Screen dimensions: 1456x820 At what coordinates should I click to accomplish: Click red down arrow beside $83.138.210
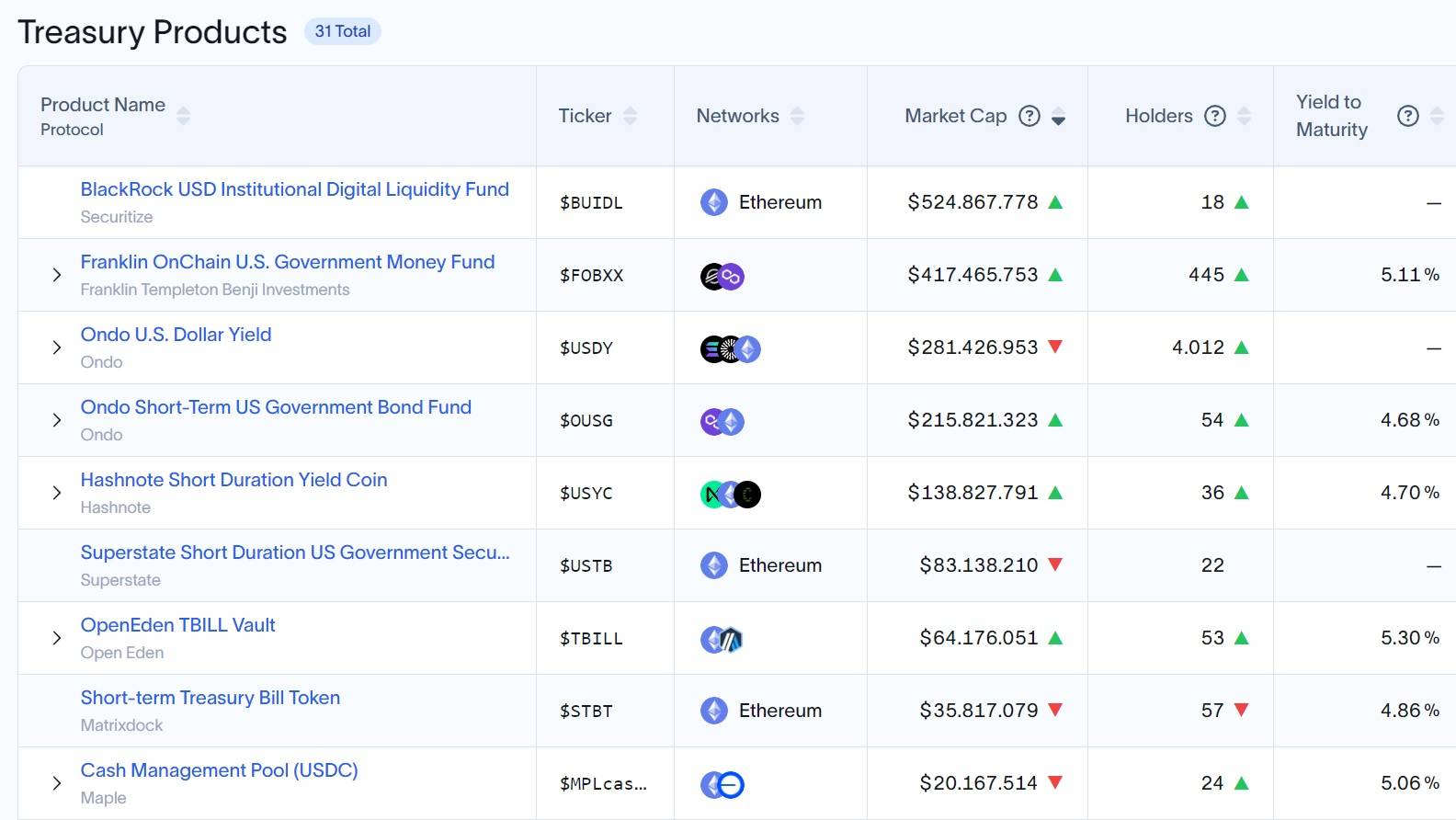pos(1055,564)
